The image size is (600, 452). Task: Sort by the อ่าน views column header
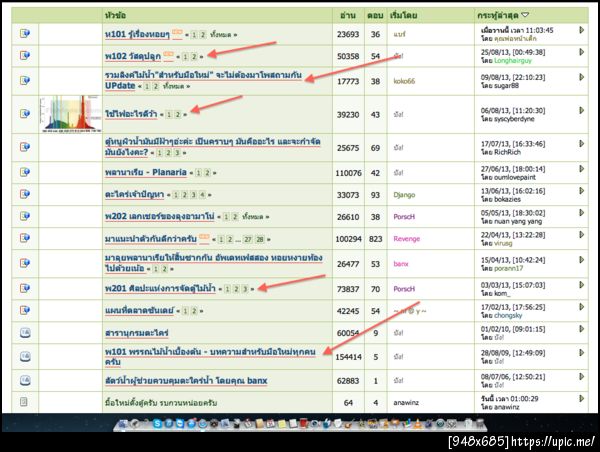348,15
